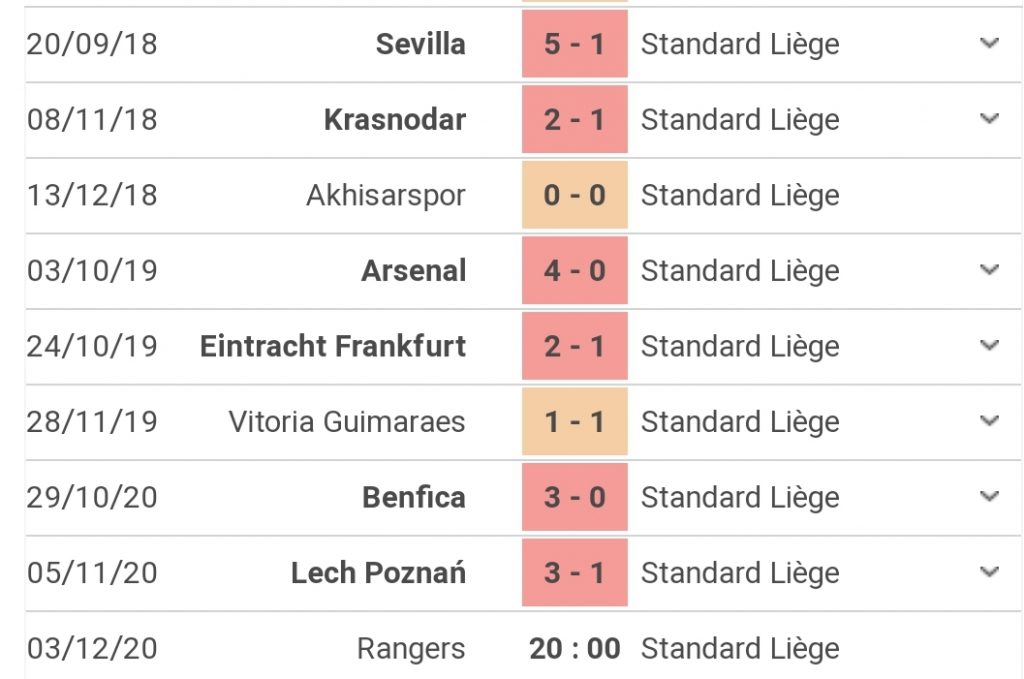
Task: Open the Sevilla team link
Action: pos(421,44)
